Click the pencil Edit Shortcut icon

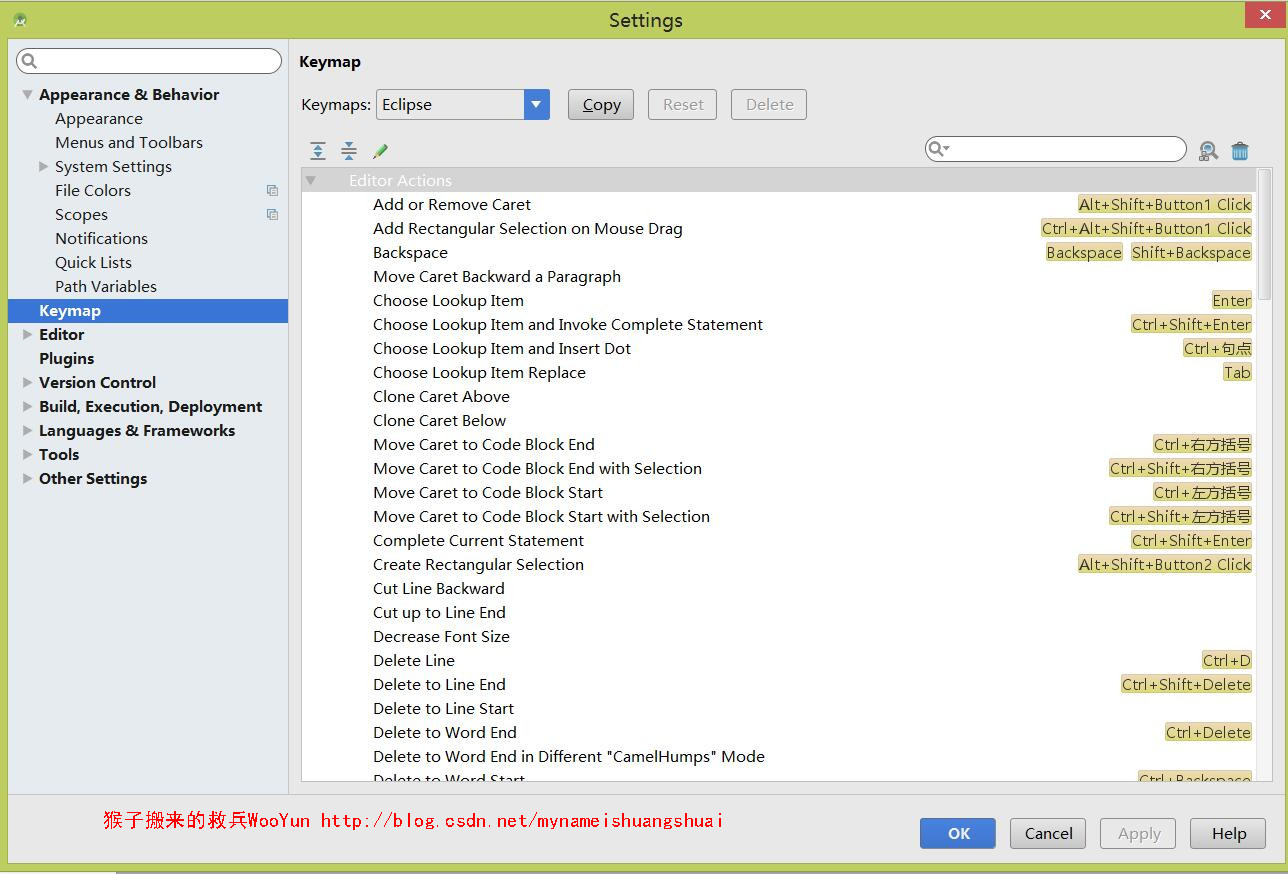click(x=380, y=151)
